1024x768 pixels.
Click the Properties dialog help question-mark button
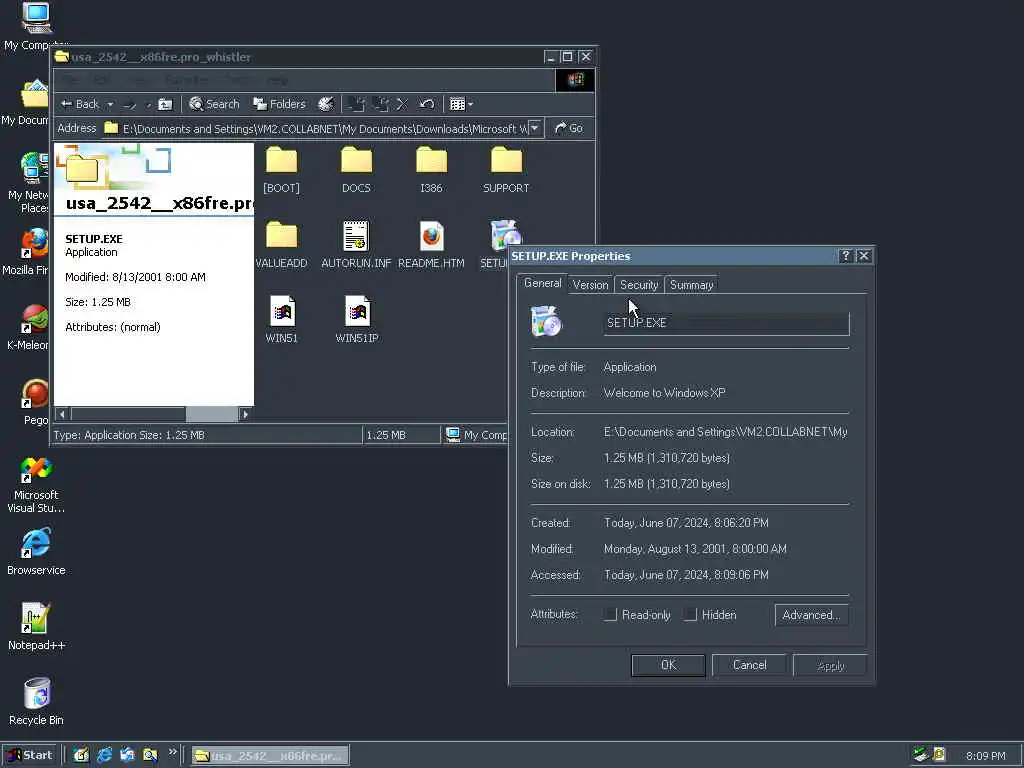click(846, 256)
